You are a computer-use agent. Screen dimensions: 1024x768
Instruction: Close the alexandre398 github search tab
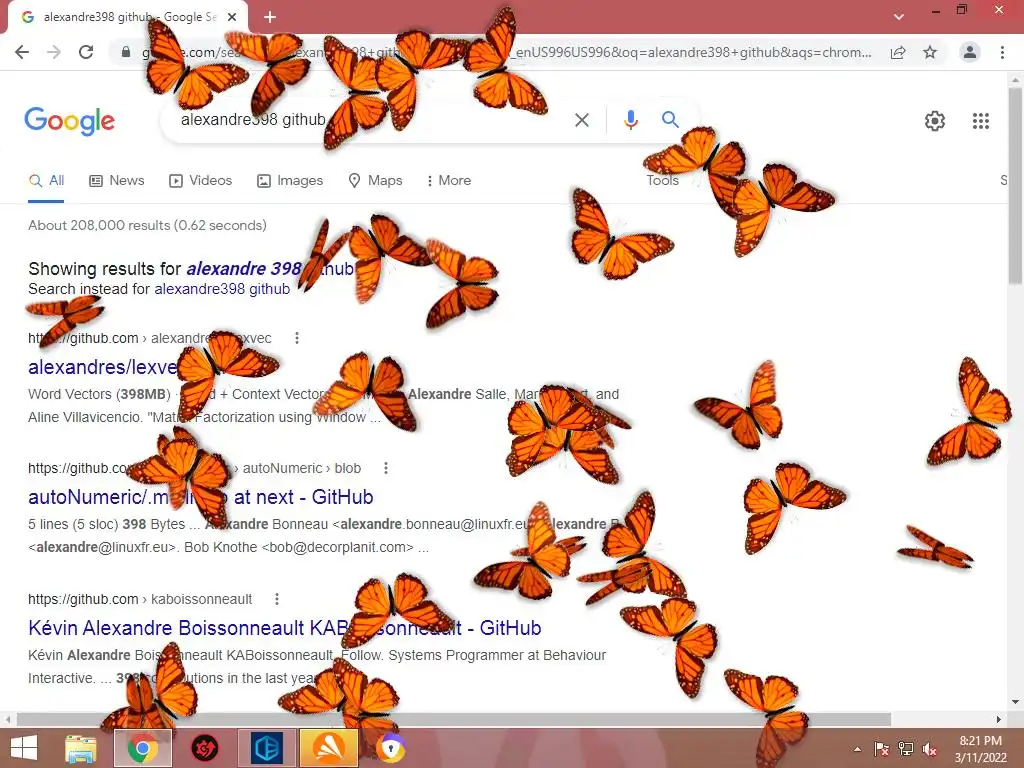[x=232, y=17]
